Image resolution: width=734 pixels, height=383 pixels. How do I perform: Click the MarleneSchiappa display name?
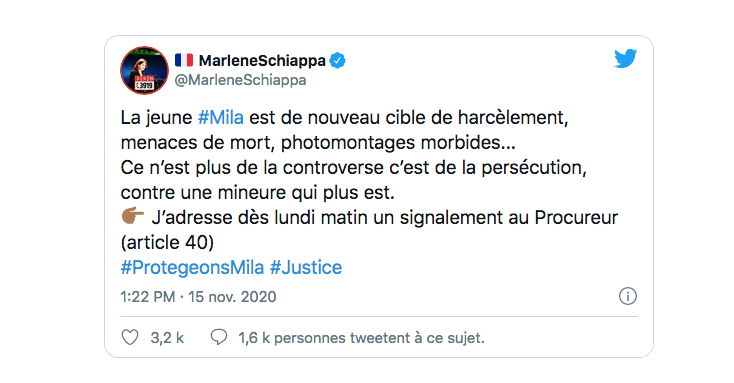(x=262, y=60)
